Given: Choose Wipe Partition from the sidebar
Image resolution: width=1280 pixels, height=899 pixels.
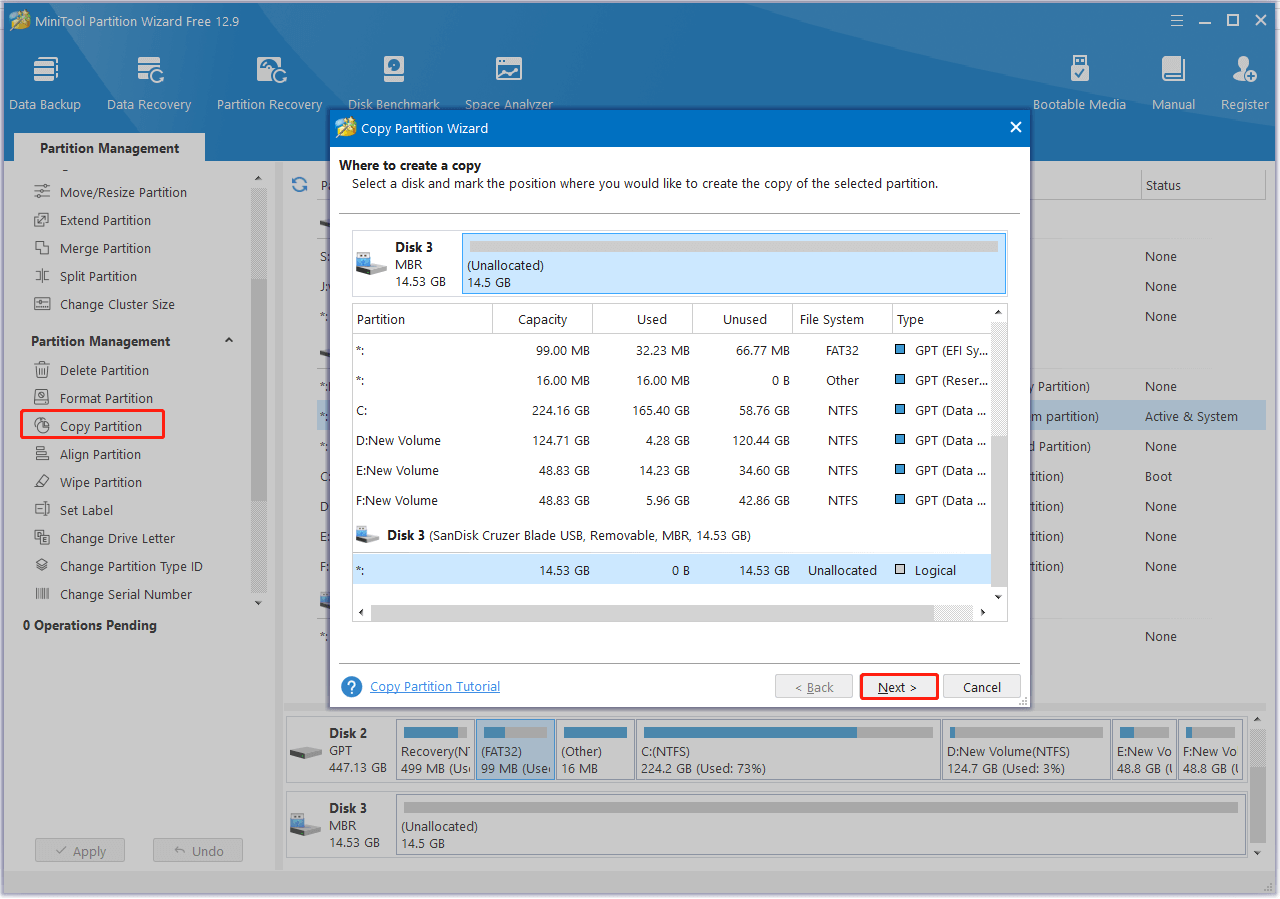Looking at the screenshot, I should click(100, 482).
